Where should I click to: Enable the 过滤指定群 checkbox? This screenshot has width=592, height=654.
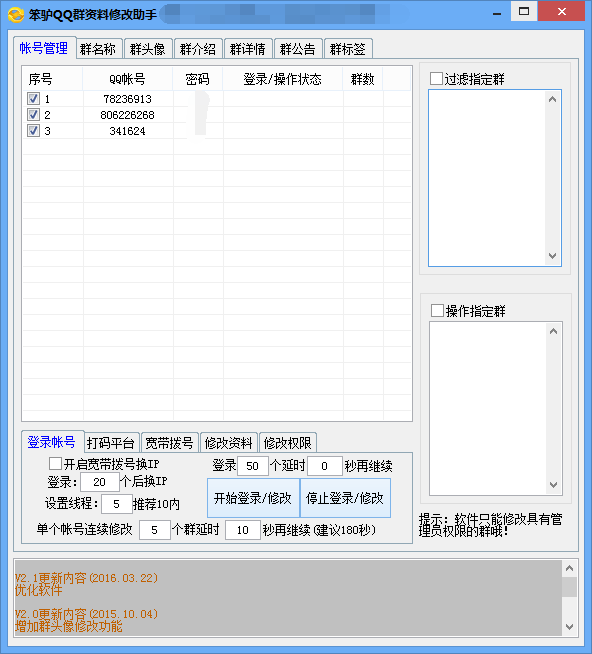click(x=436, y=78)
